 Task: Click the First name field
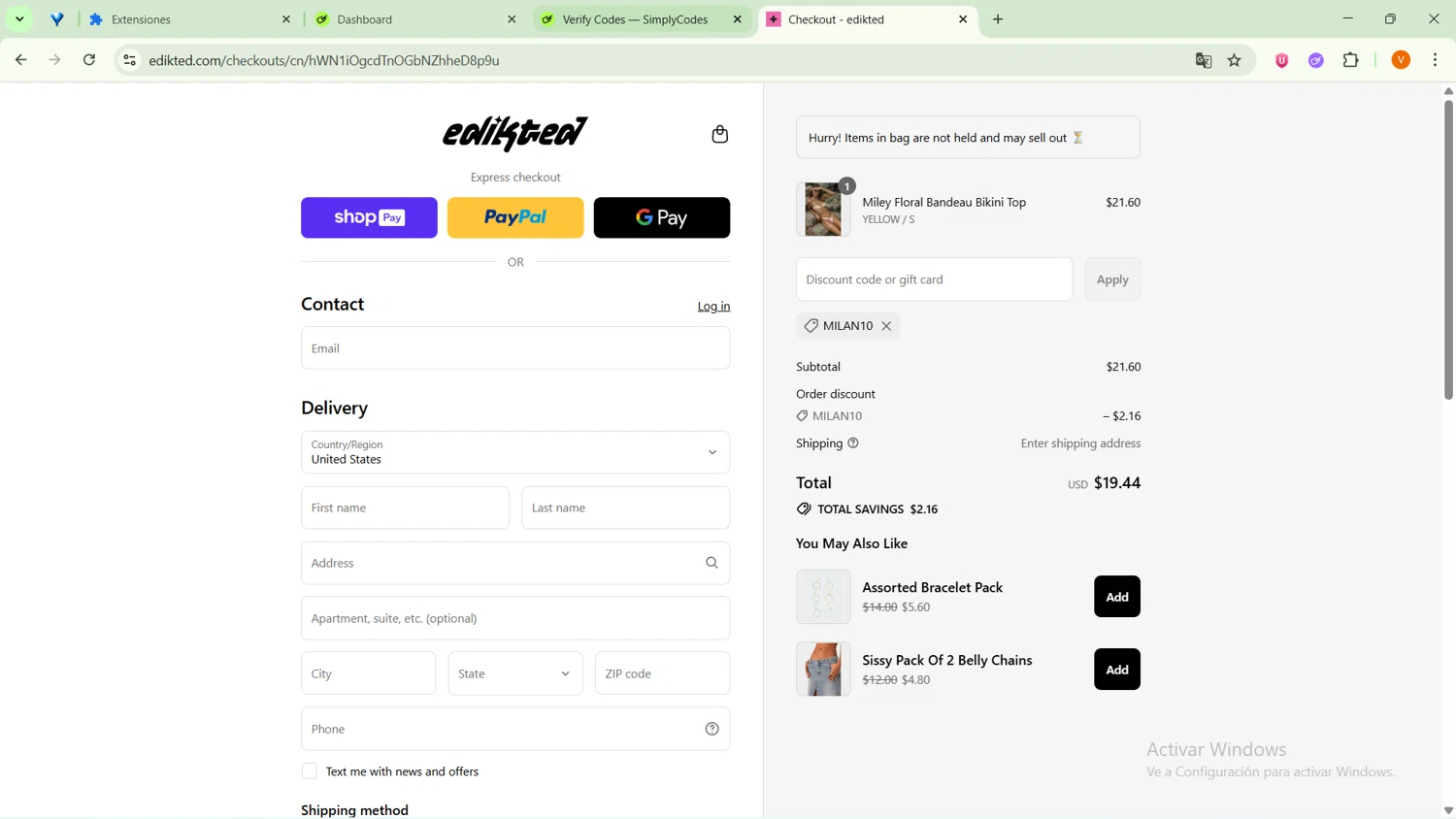(x=405, y=508)
